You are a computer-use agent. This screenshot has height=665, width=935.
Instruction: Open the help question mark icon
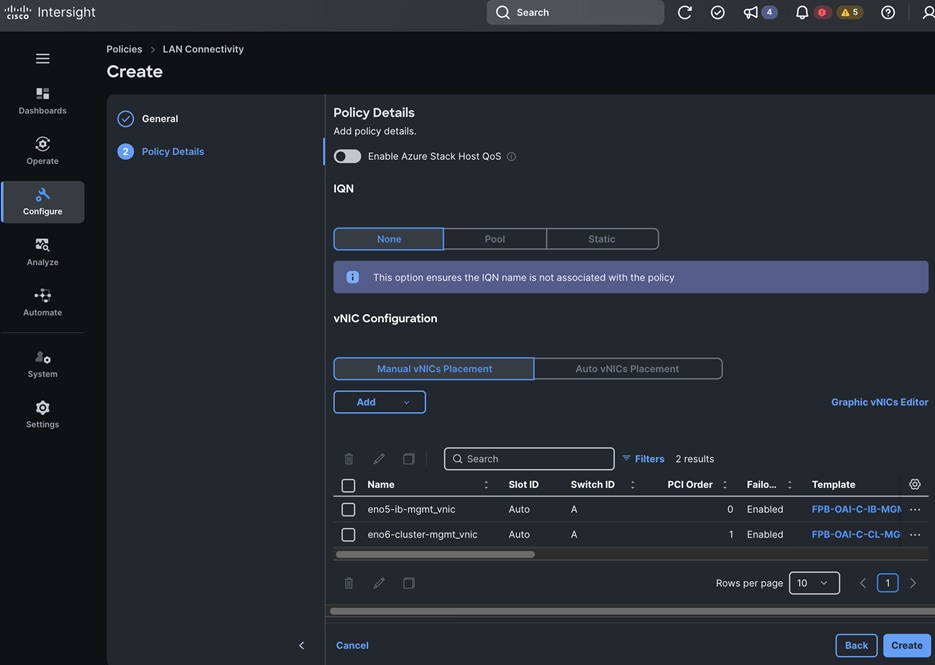click(x=888, y=13)
